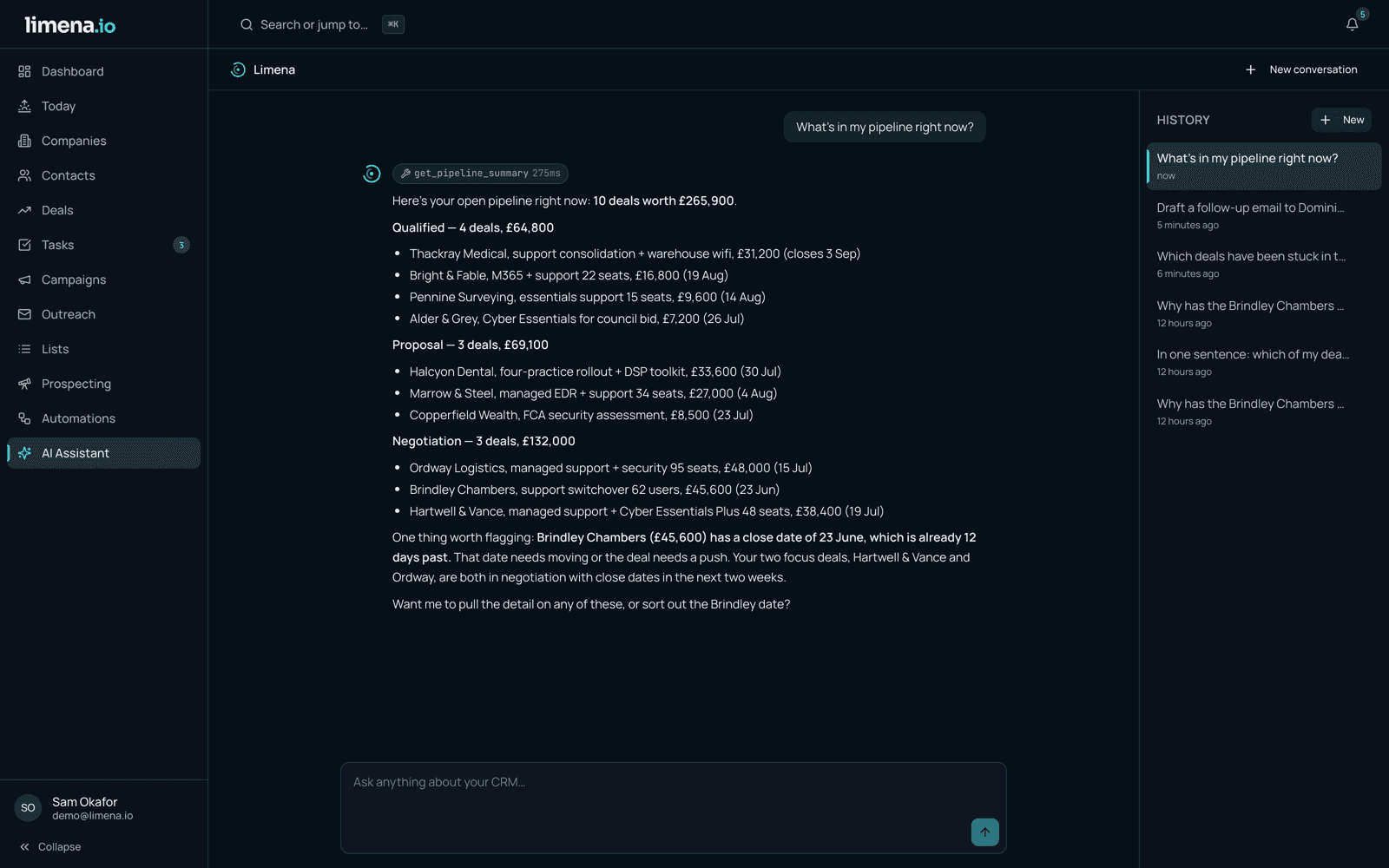Image resolution: width=1389 pixels, height=868 pixels.
Task: Open the Prospecting page
Action: [103, 384]
